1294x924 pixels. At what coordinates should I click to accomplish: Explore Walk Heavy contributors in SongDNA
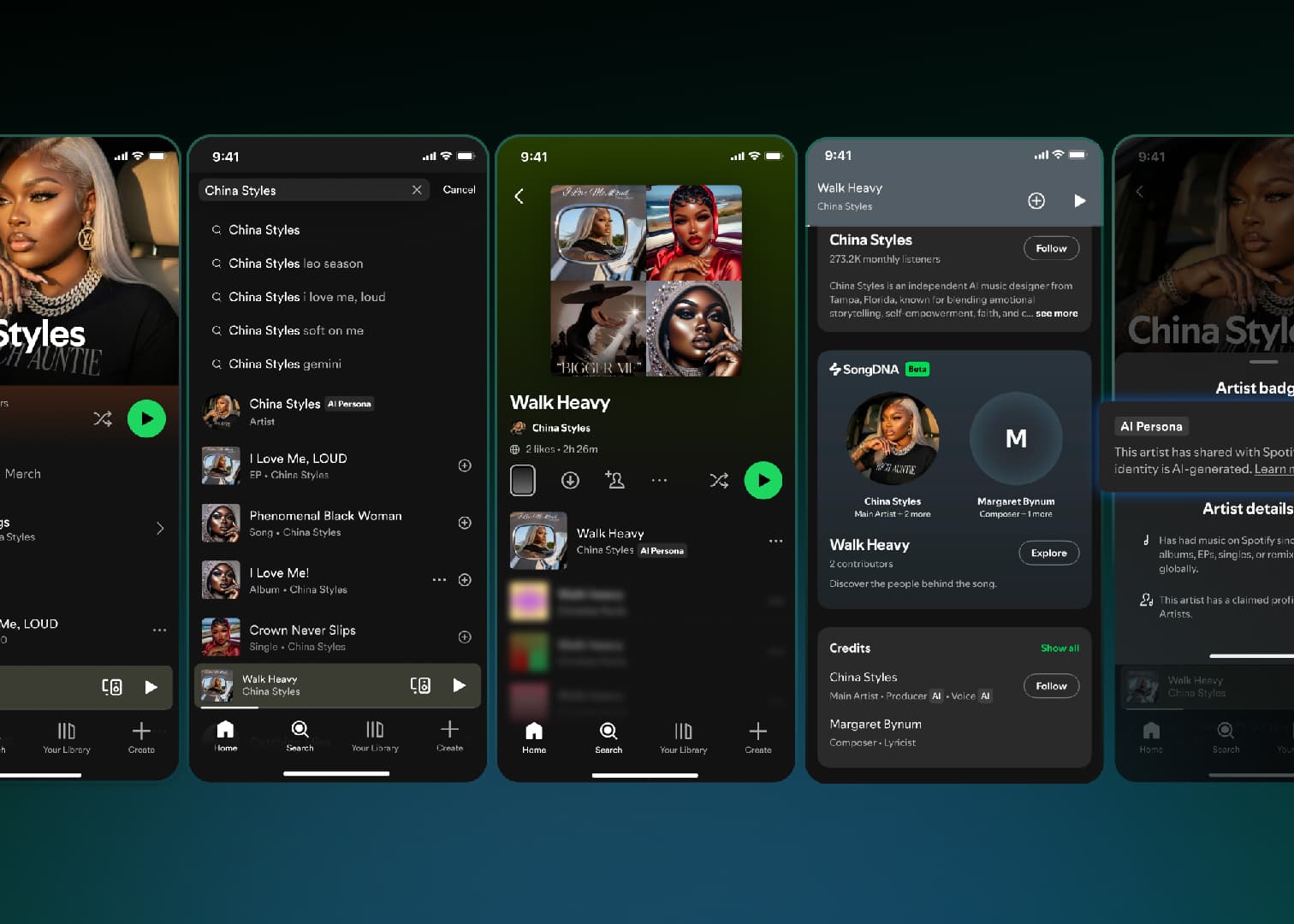[1048, 553]
